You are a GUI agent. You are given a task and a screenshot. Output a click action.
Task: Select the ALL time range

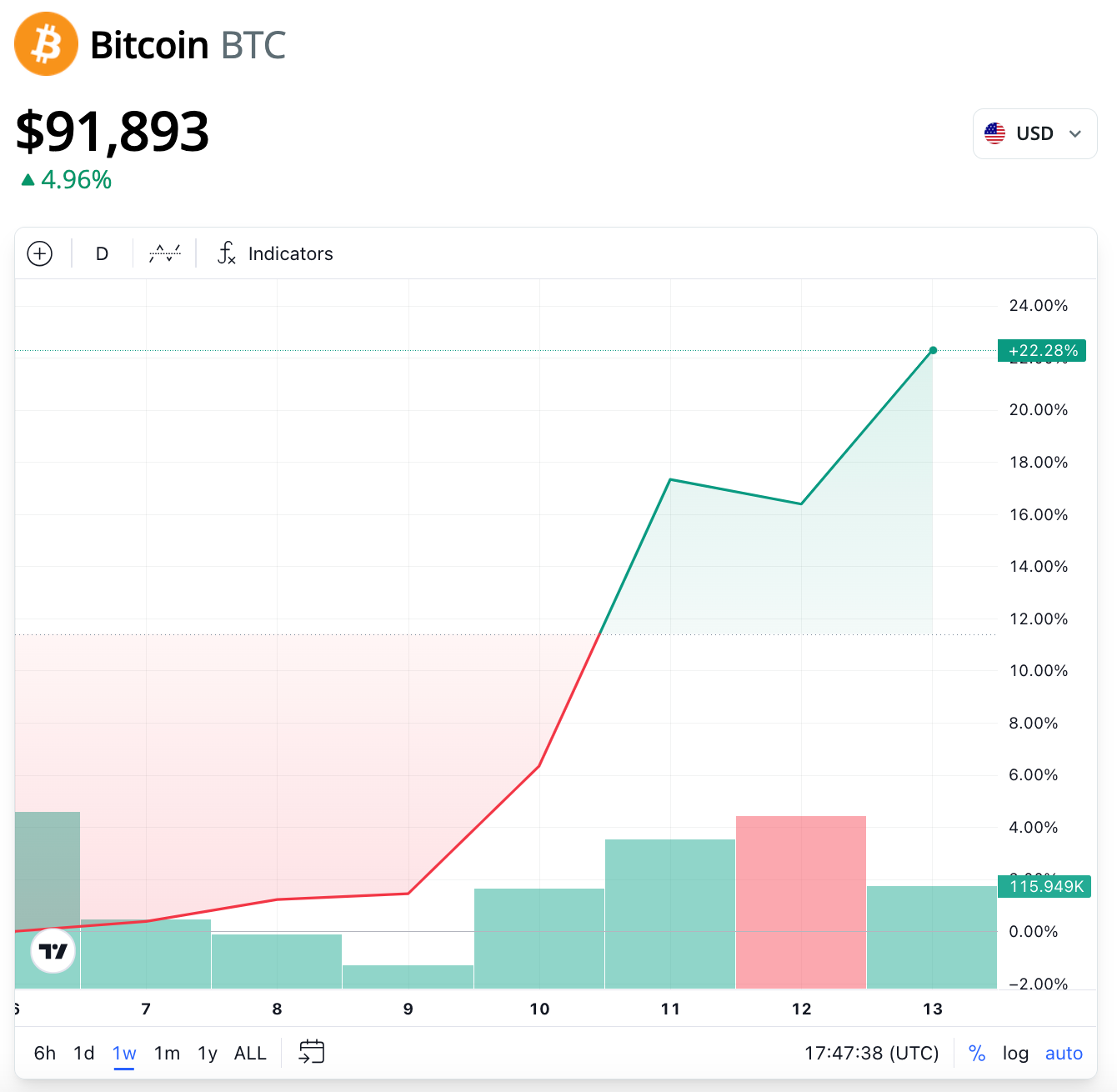(x=250, y=1053)
